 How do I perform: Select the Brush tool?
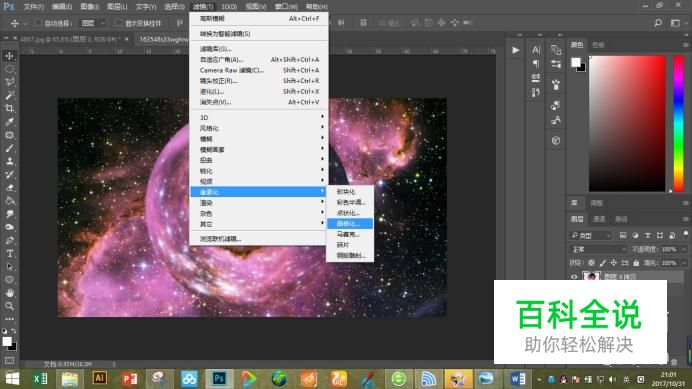[9, 148]
